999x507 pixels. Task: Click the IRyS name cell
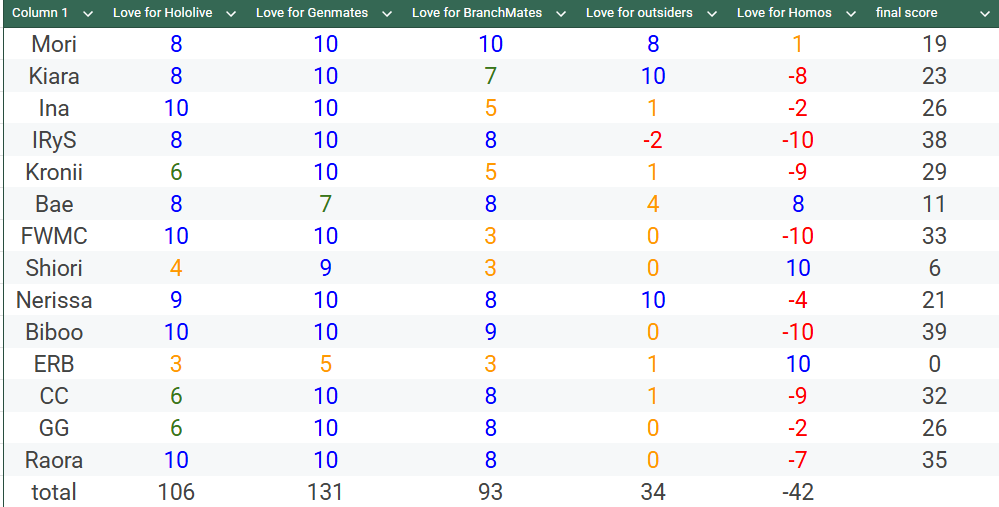[x=54, y=139]
